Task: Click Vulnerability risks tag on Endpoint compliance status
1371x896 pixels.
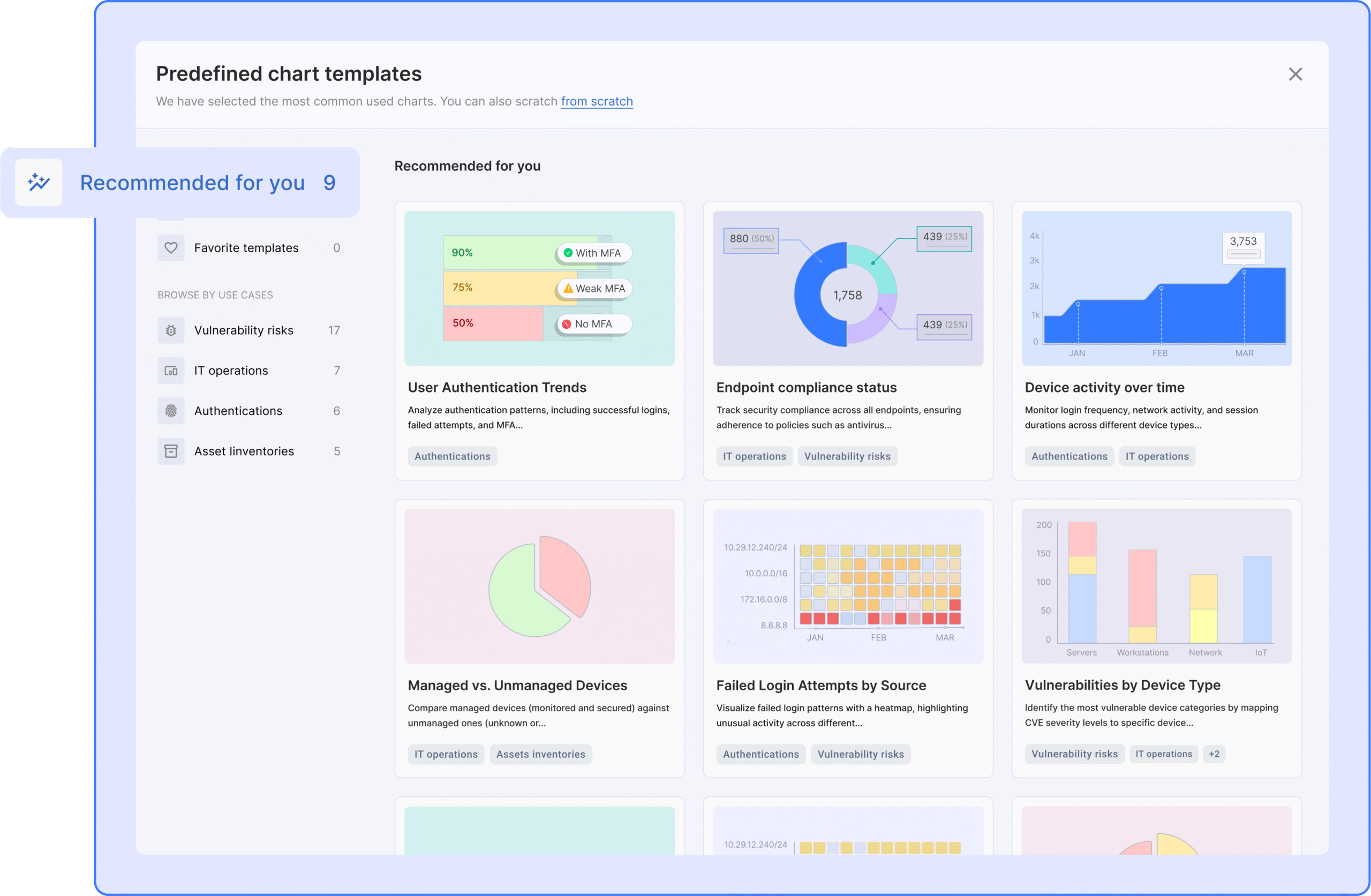Action: 847,456
